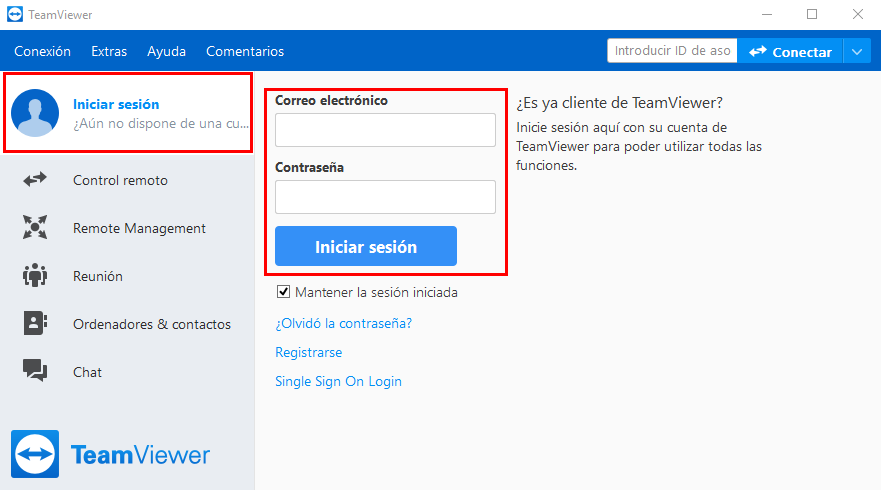This screenshot has height=490, width=881.
Task: Open the ¿Olvidó la contraseña? link
Action: click(x=343, y=323)
